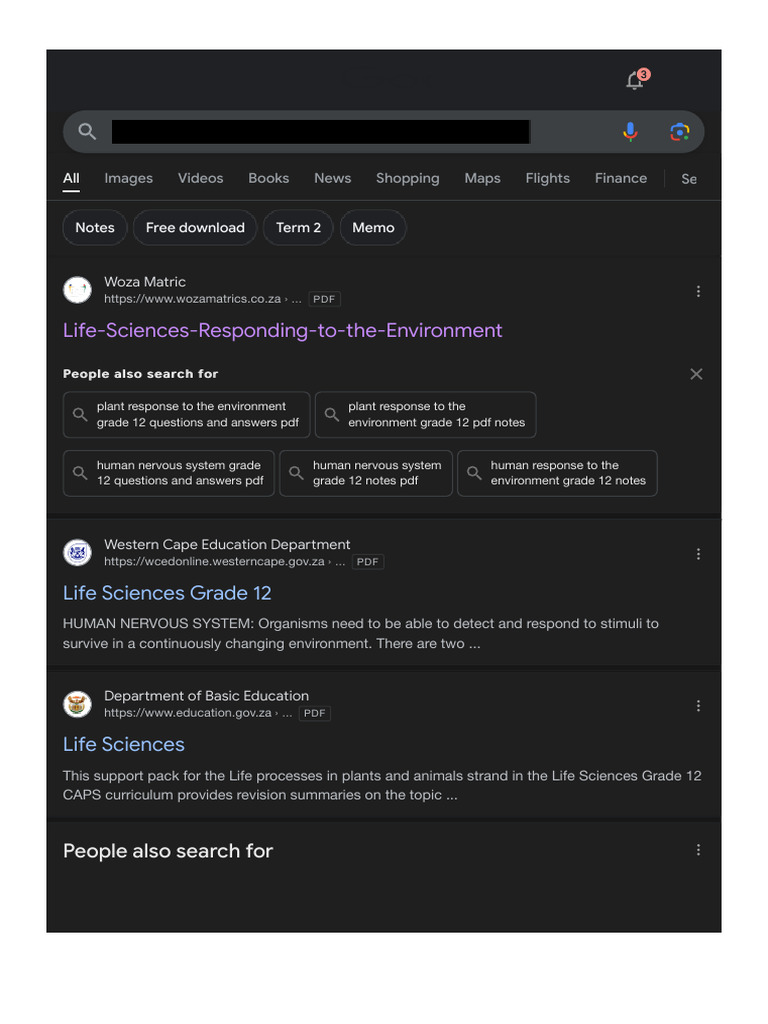The width and height of the screenshot is (768, 1024).
Task: Open the notifications bell
Action: click(635, 81)
